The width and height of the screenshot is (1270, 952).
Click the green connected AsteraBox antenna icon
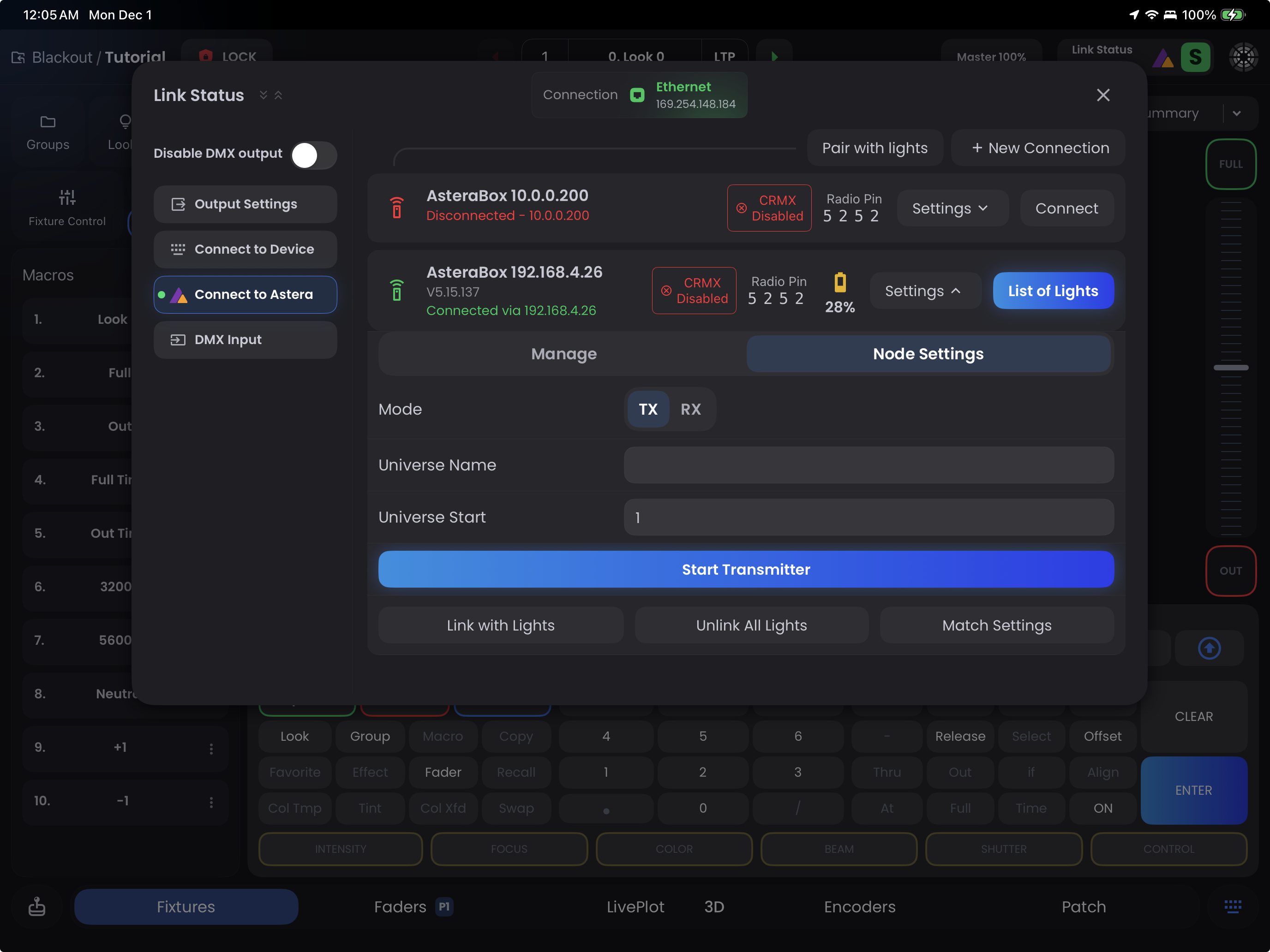pos(397,291)
